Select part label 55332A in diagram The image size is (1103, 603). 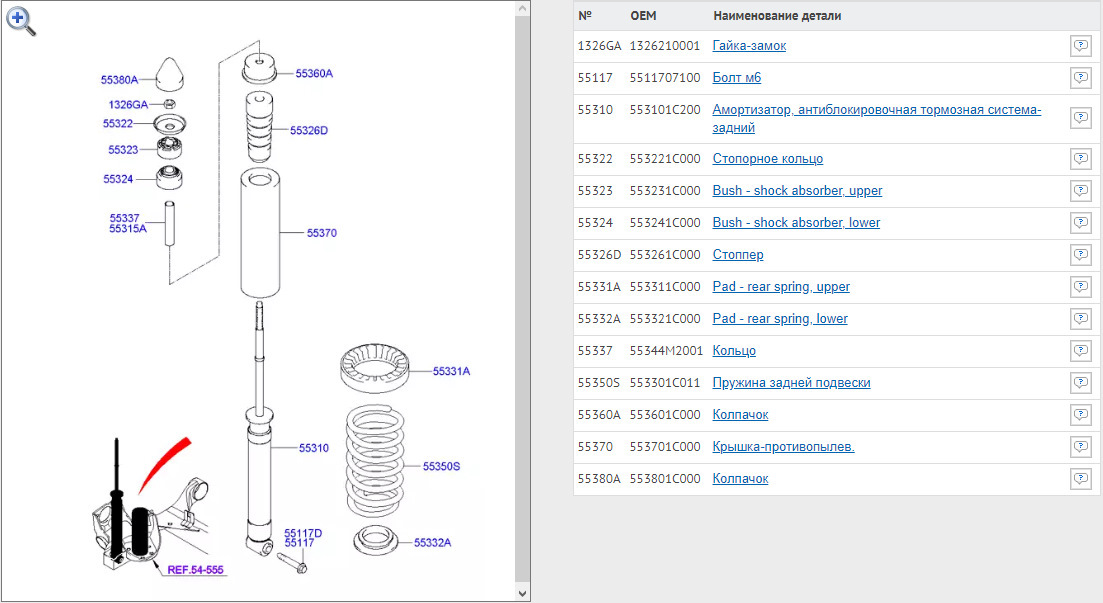click(x=432, y=542)
